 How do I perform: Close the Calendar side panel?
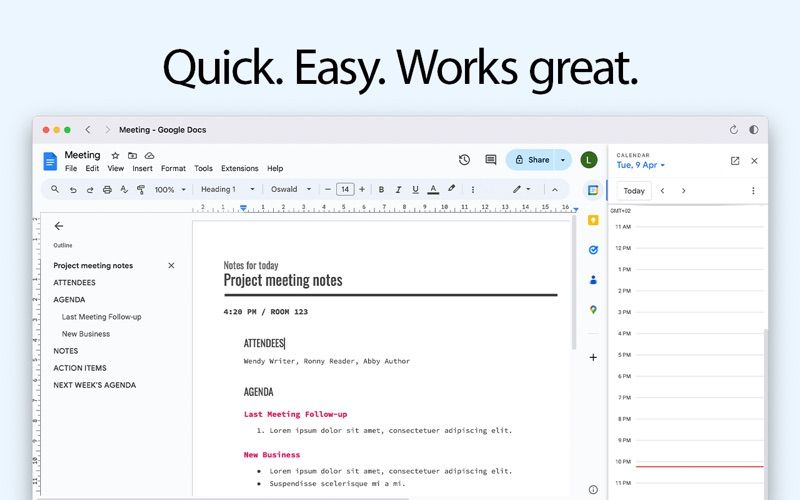[x=754, y=161]
